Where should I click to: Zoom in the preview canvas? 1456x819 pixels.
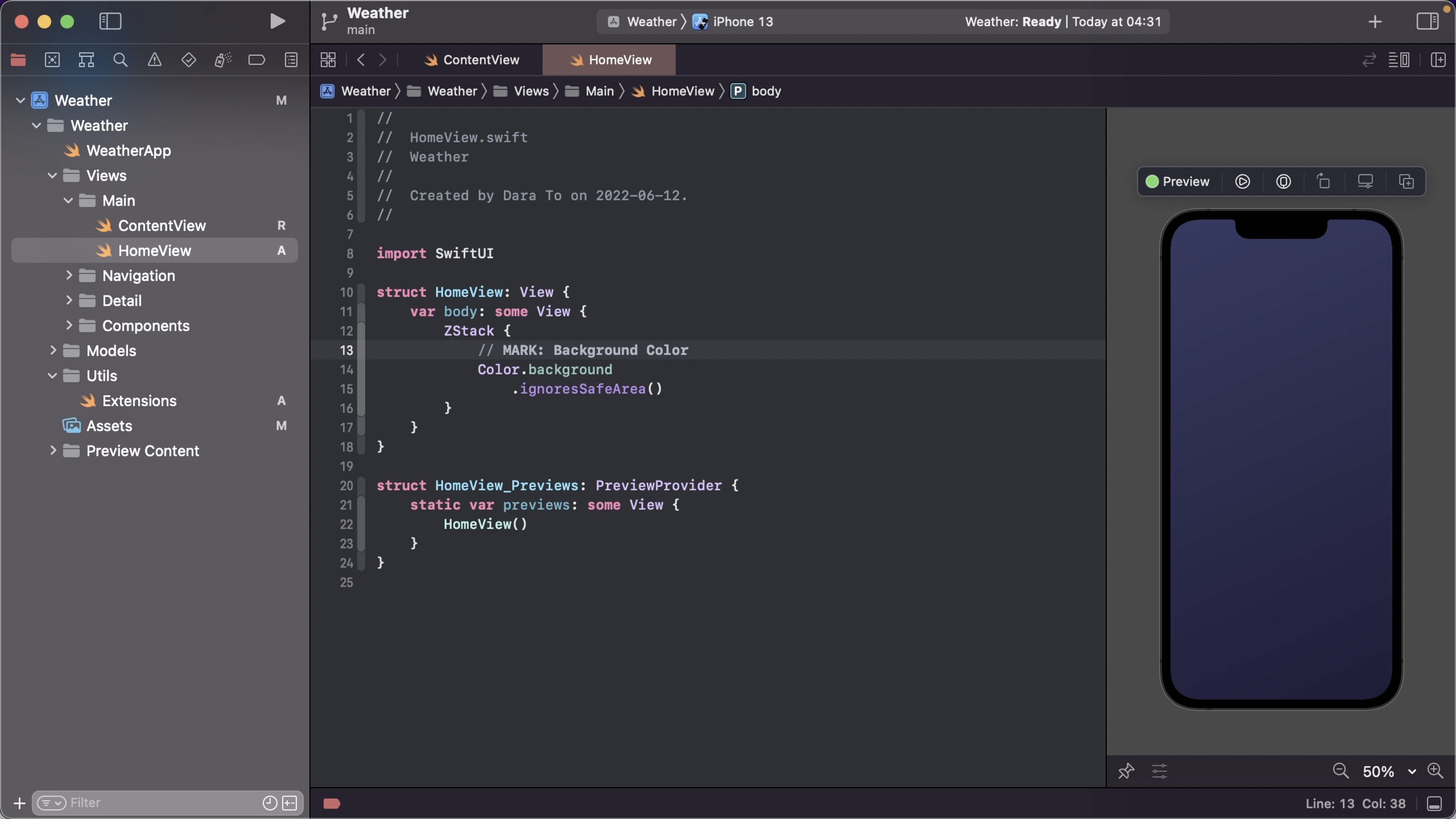(x=1435, y=771)
